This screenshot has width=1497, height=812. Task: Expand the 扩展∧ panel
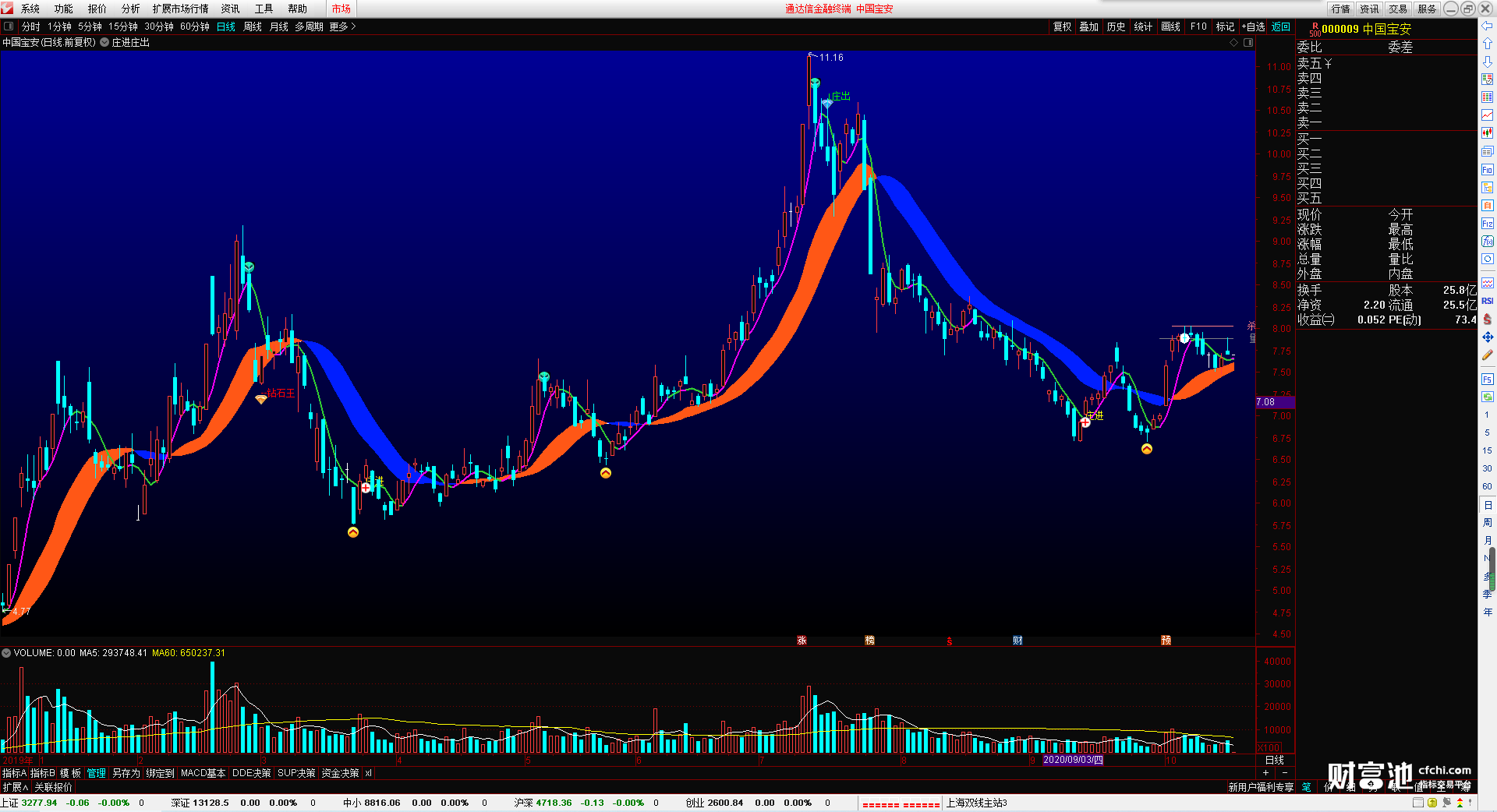[15, 788]
